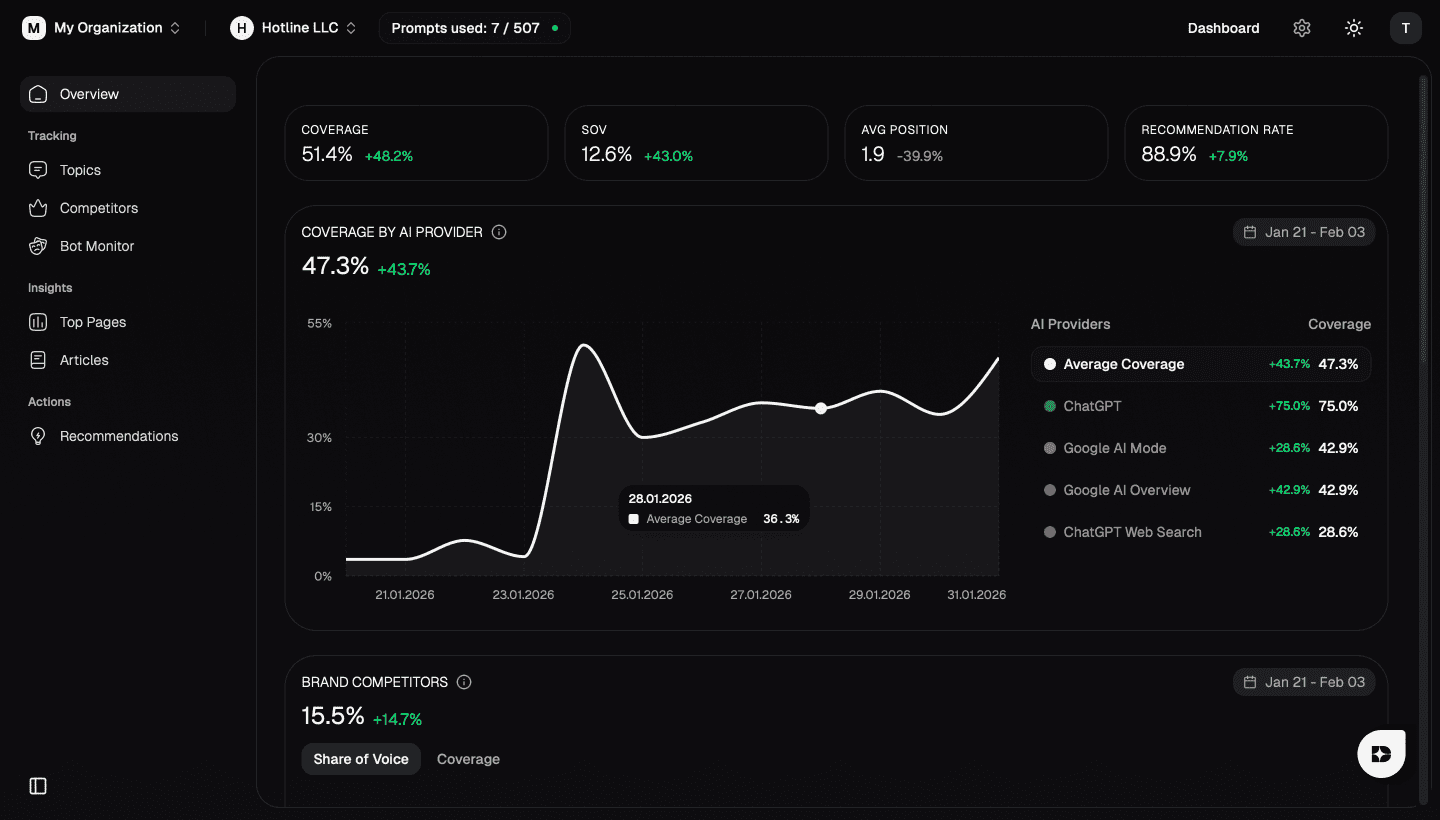Open the Overview section

[x=89, y=94]
